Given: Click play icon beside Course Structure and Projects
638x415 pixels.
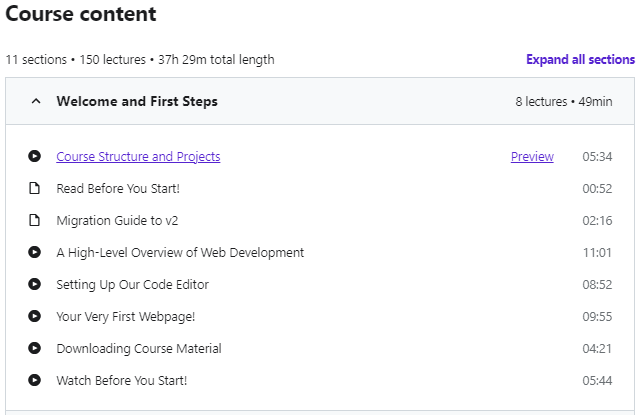Looking at the screenshot, I should click(35, 156).
